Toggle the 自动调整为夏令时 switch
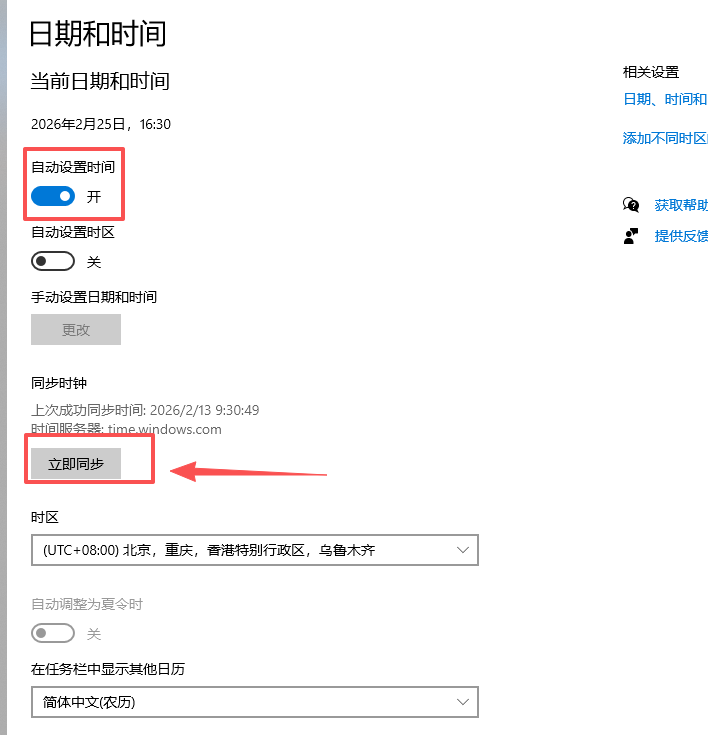 (x=53, y=633)
